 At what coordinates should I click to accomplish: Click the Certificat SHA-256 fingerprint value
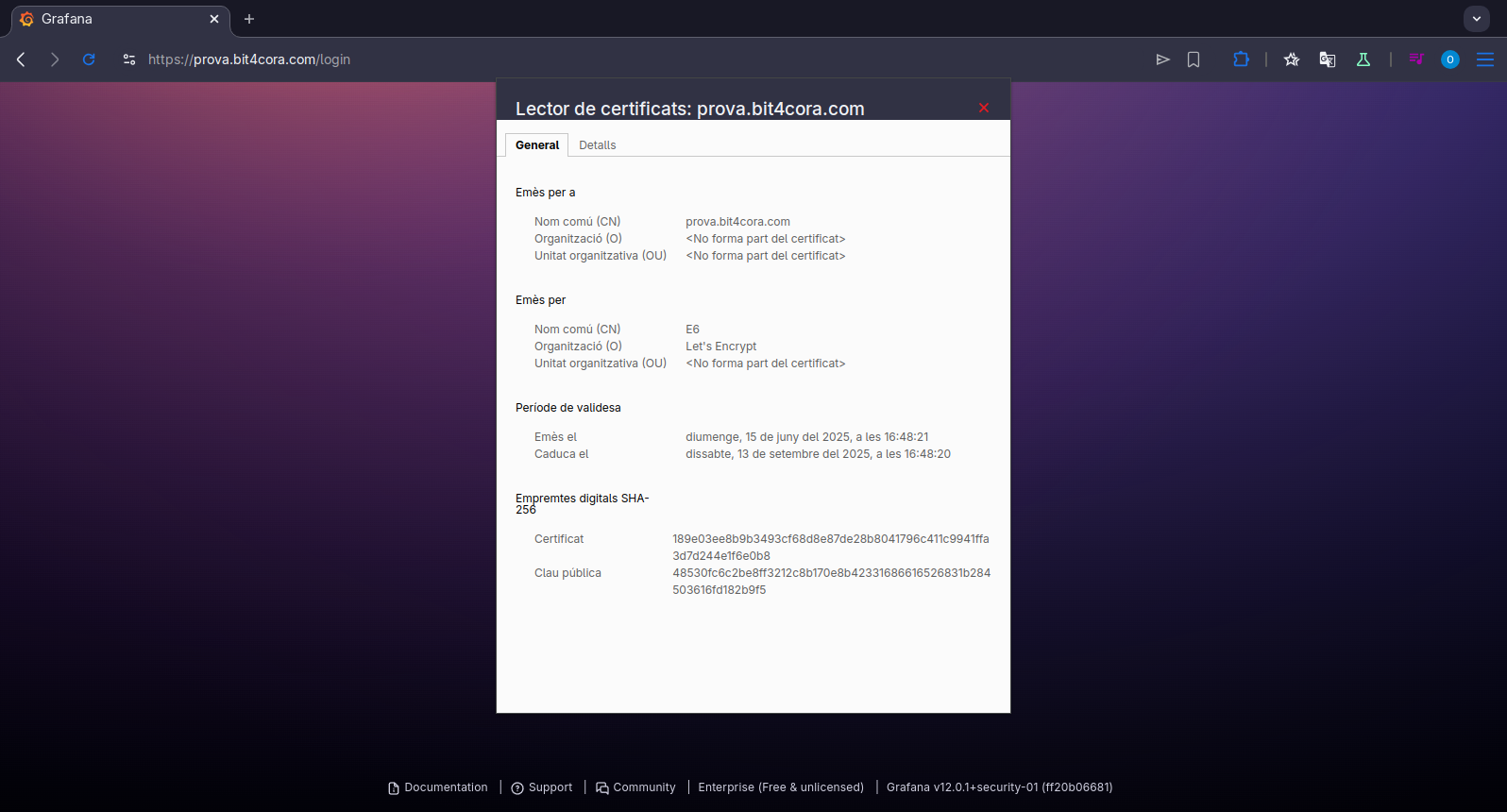pos(831,548)
